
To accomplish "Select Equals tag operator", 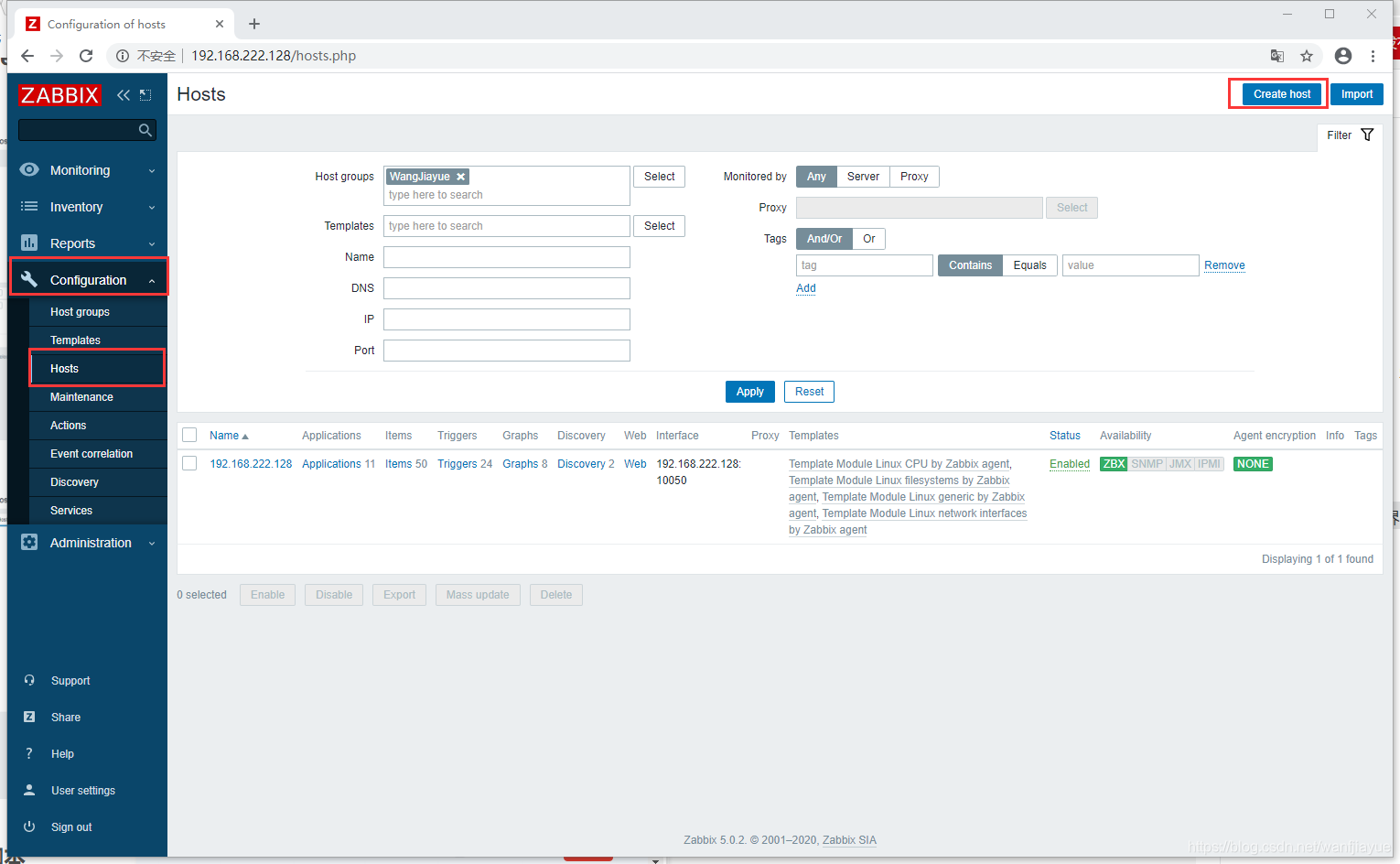I will [x=1029, y=265].
